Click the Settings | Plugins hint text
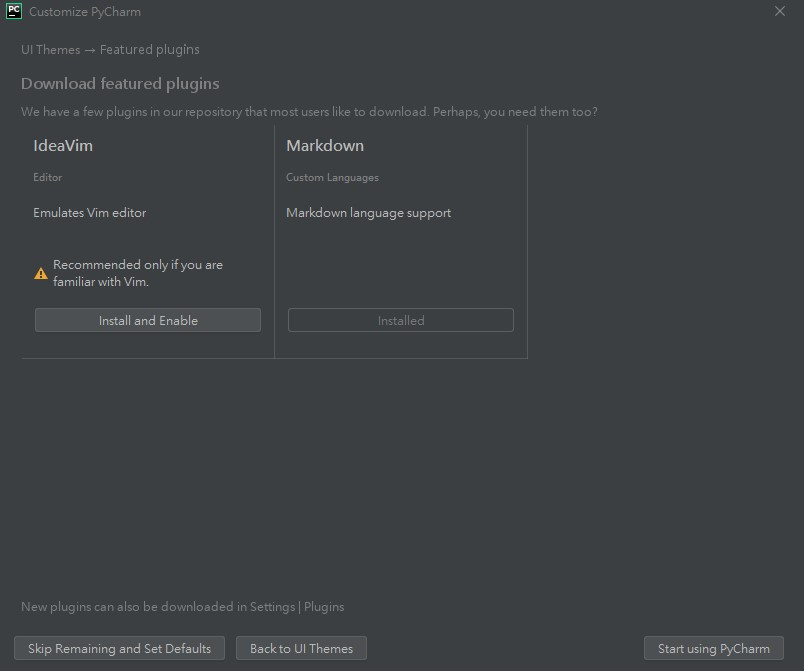Screen dimensions: 804x671 pyautogui.click(x=183, y=607)
